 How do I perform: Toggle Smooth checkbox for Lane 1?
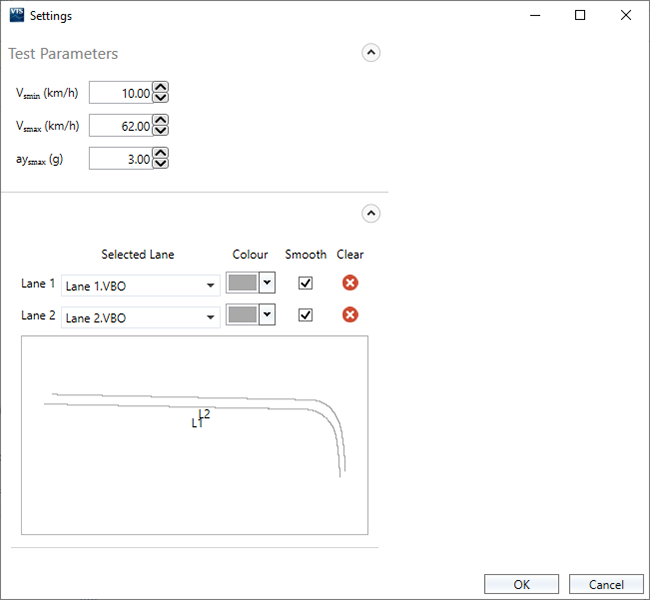306,283
